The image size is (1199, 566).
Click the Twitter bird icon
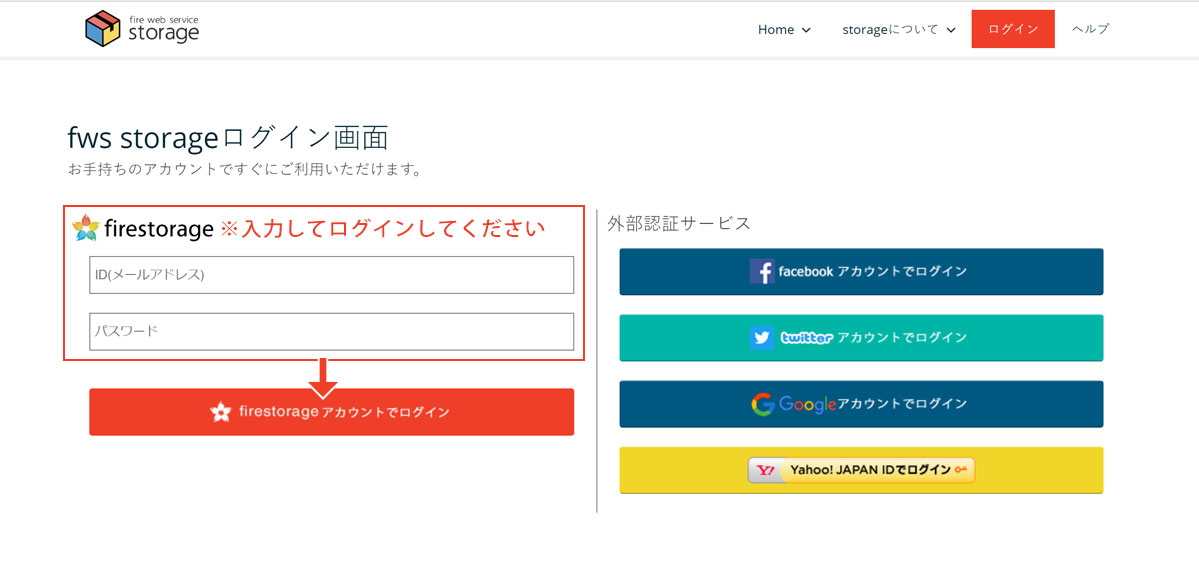pyautogui.click(x=762, y=337)
